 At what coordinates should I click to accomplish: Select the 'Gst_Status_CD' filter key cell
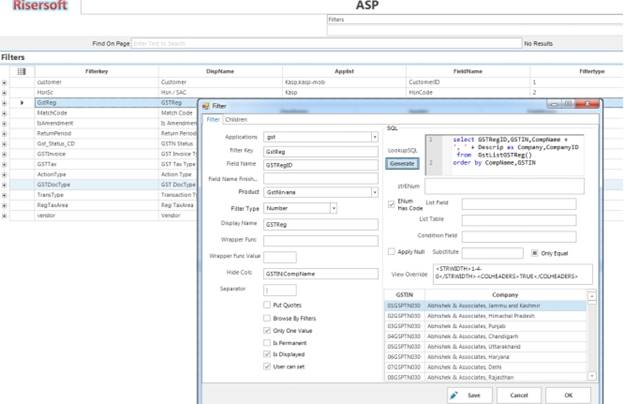tap(97, 144)
